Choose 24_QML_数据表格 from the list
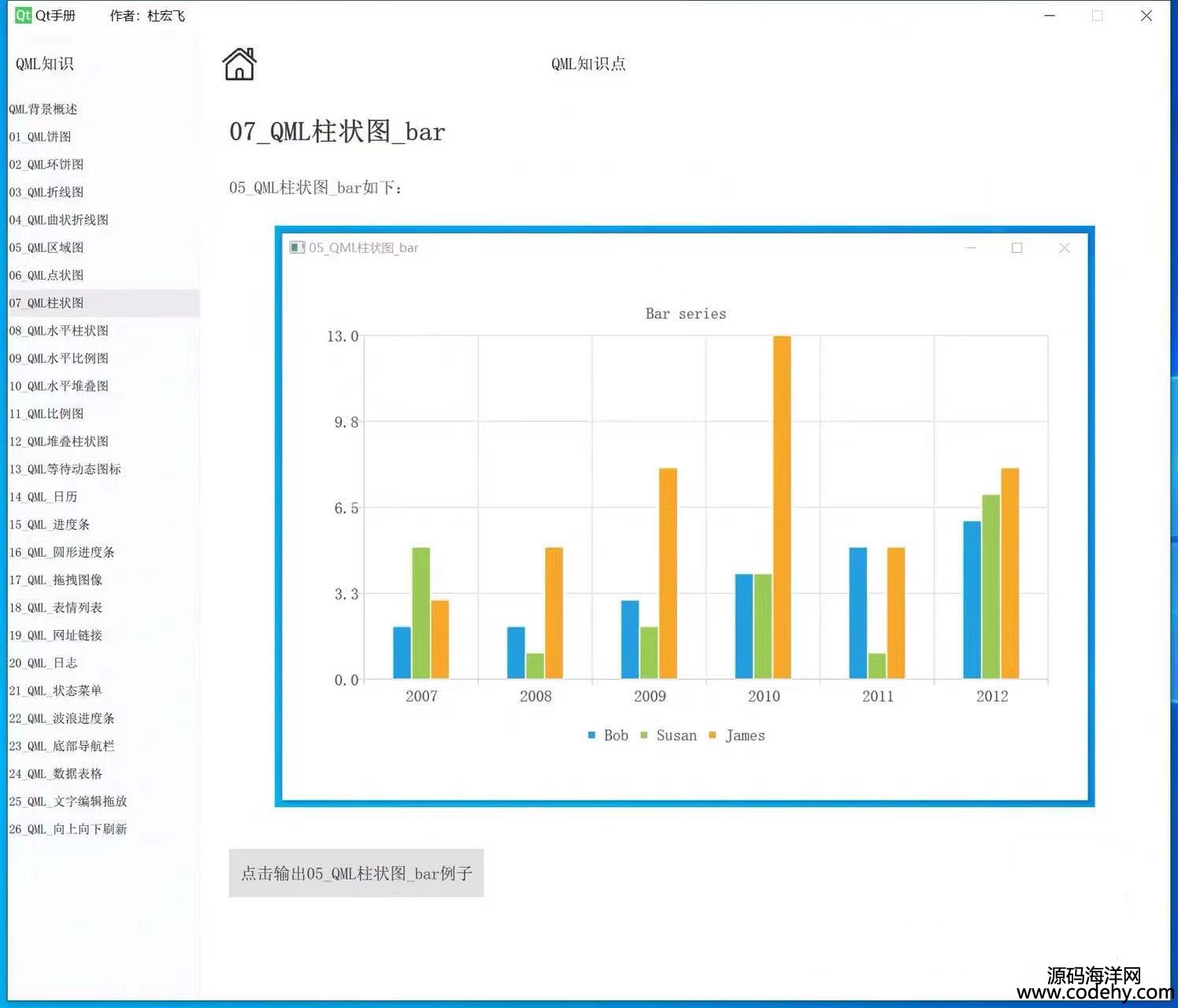The image size is (1178, 1008). 56,774
